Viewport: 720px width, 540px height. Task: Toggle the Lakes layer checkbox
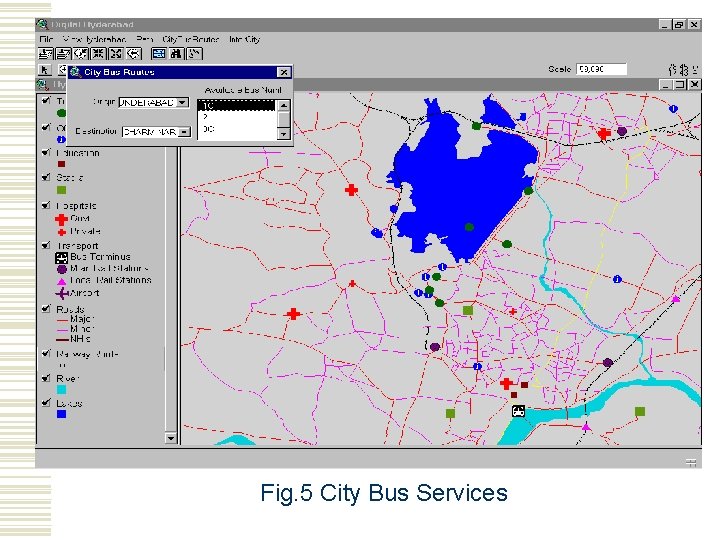pyautogui.click(x=46, y=403)
